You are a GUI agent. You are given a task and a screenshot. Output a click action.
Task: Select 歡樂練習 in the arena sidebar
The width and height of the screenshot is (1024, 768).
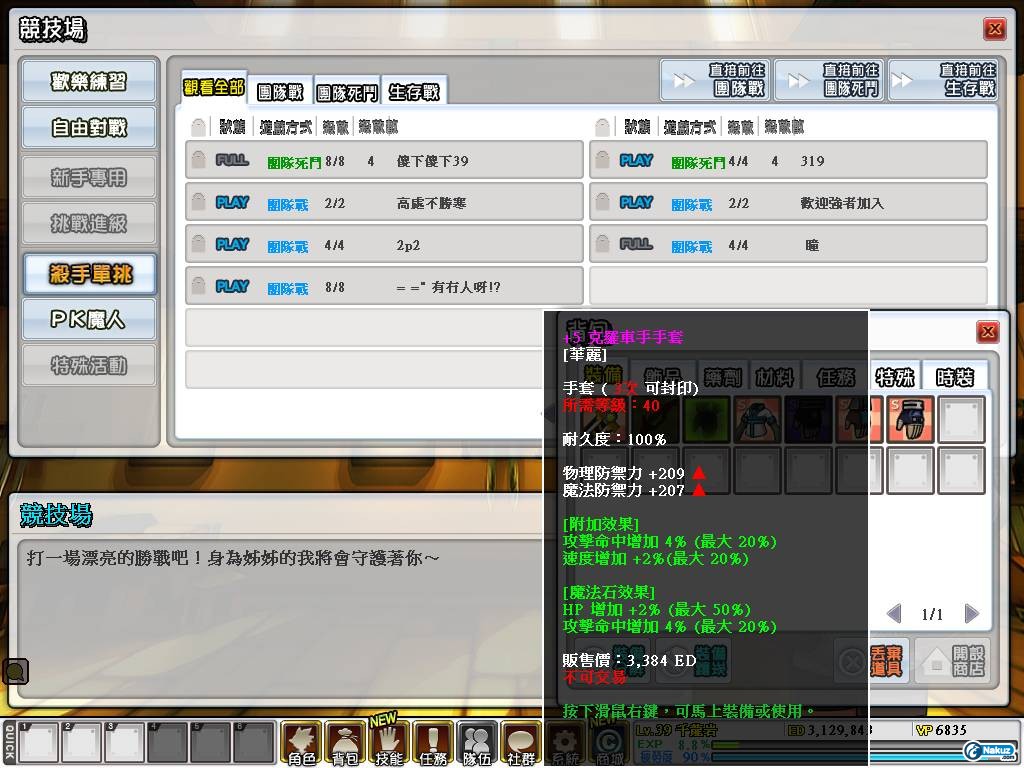89,82
